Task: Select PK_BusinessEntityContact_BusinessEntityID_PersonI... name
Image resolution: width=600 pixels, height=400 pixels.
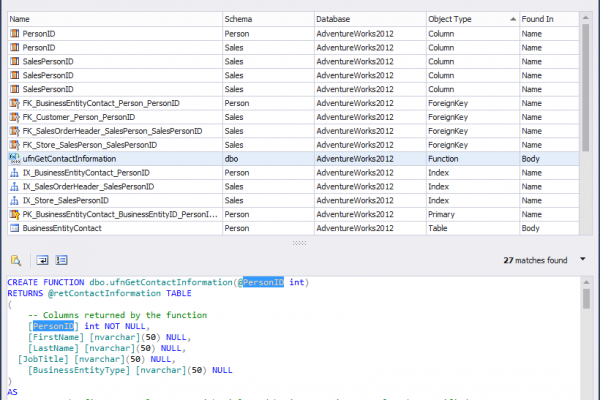Action: (120, 214)
